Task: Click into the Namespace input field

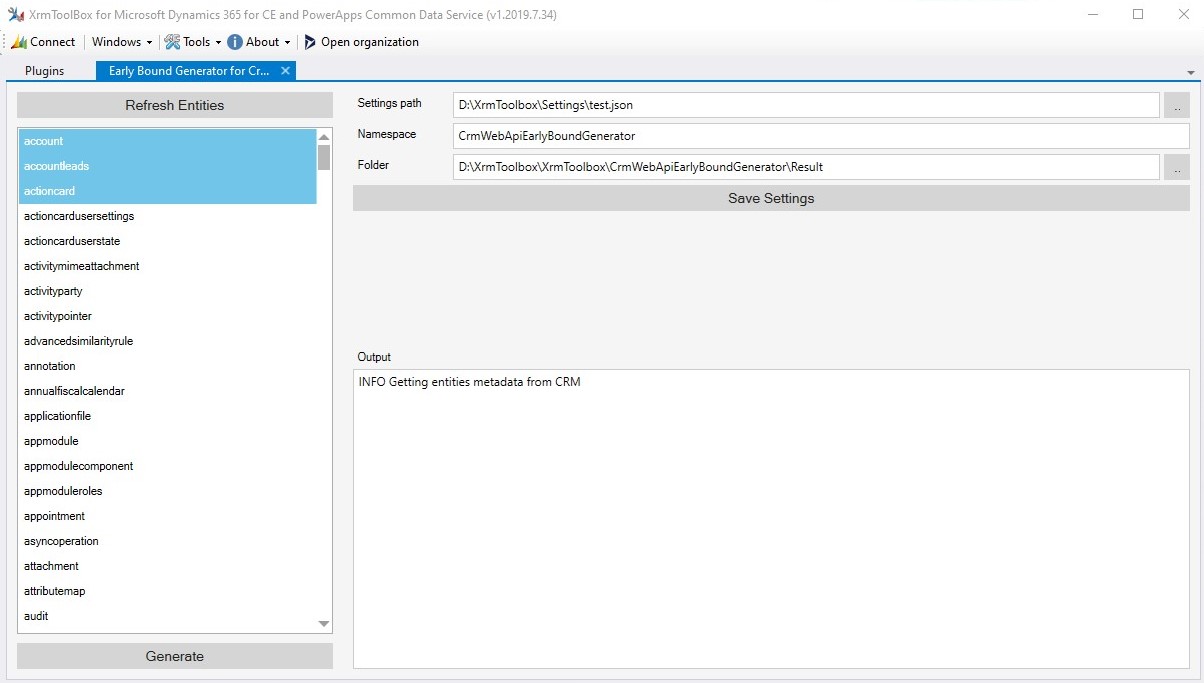Action: [x=821, y=136]
